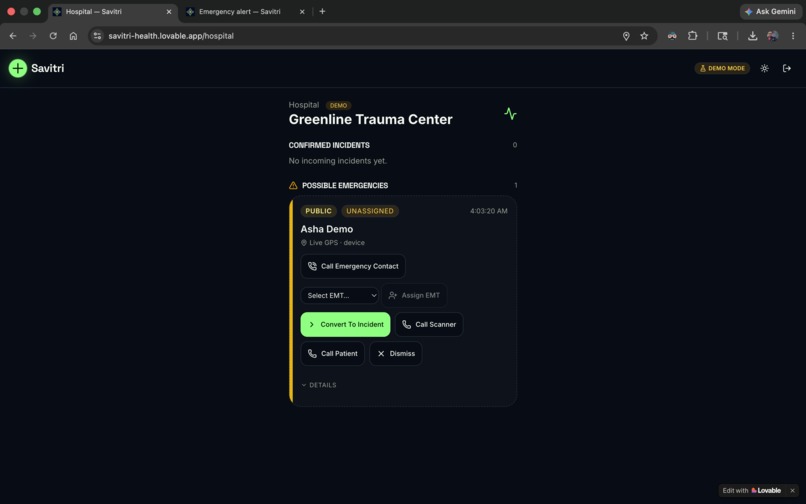The image size is (806, 504).
Task: Open the browser downloads icon
Action: 752,36
